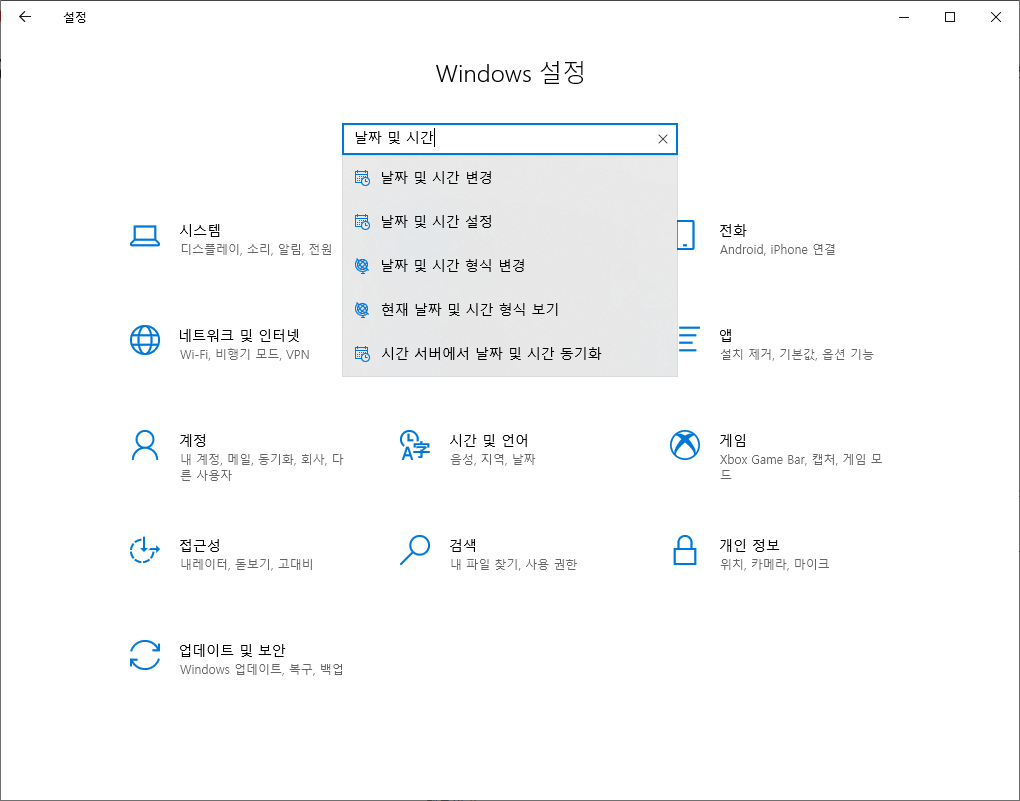This screenshot has height=801, width=1020.
Task: Open the 업데이트 및 보안 title
Action: (x=232, y=650)
